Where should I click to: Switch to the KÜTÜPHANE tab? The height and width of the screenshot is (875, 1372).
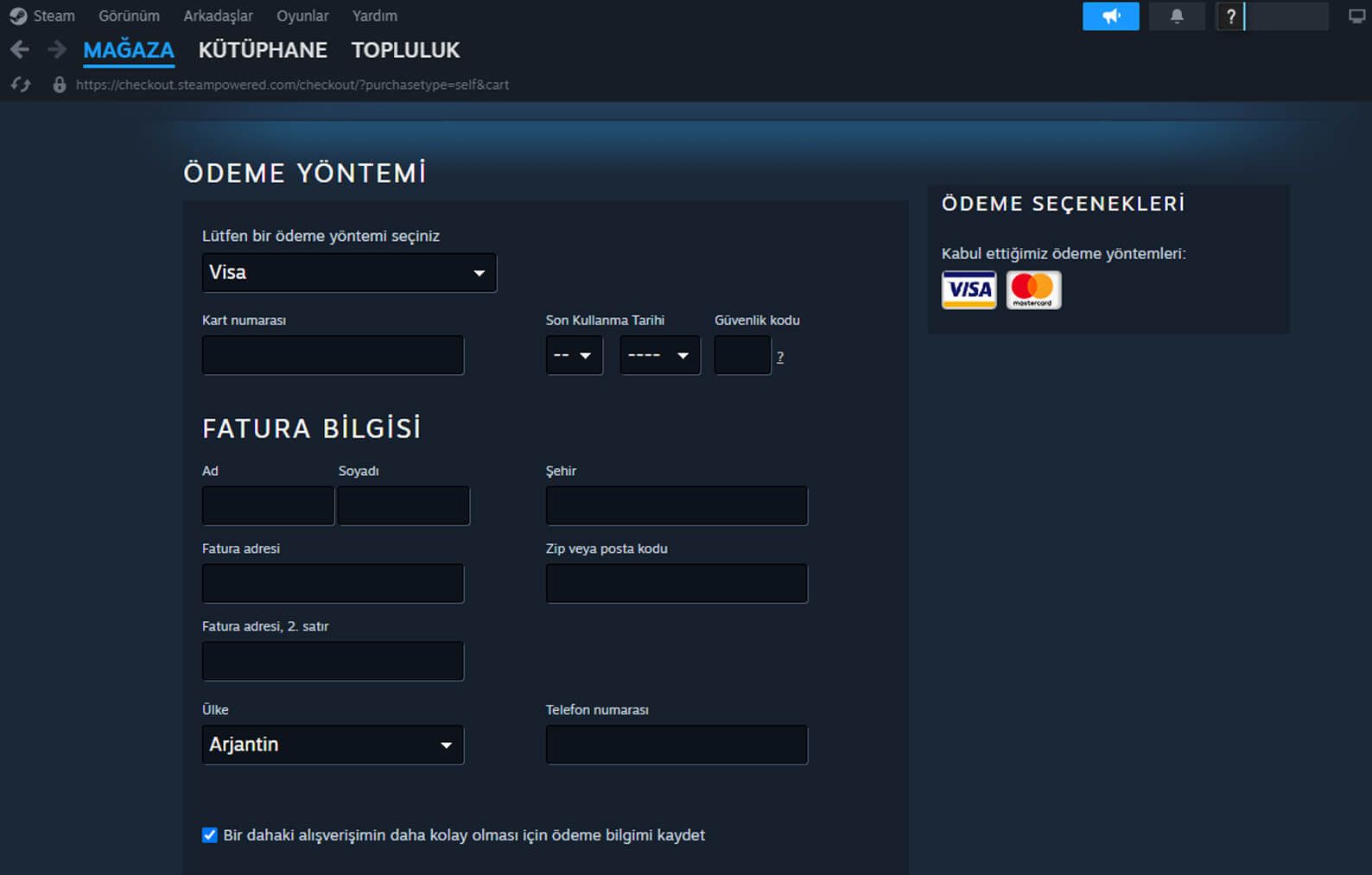263,50
